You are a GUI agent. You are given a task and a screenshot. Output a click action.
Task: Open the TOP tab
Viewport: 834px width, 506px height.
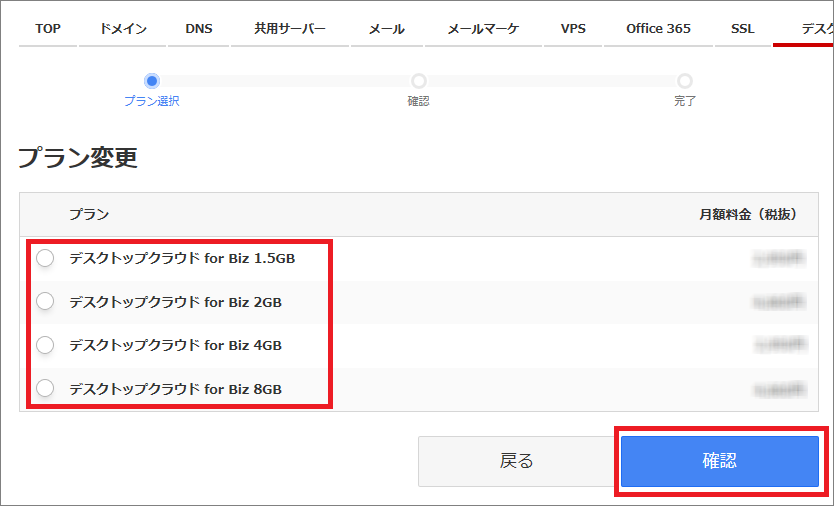click(x=48, y=29)
